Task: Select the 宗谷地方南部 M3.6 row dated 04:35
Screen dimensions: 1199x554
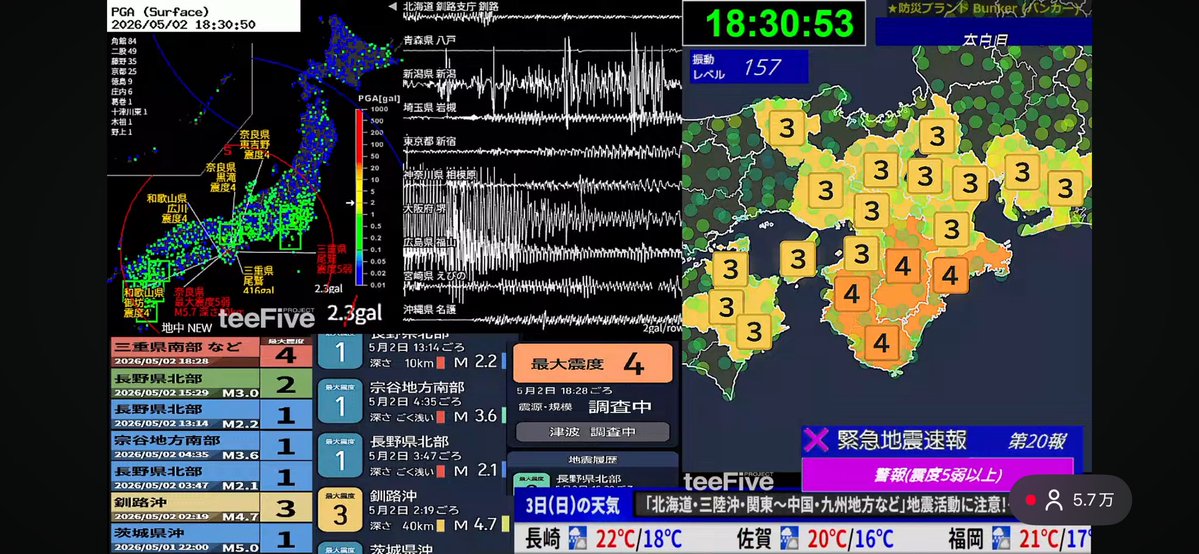Action: coord(212,445)
